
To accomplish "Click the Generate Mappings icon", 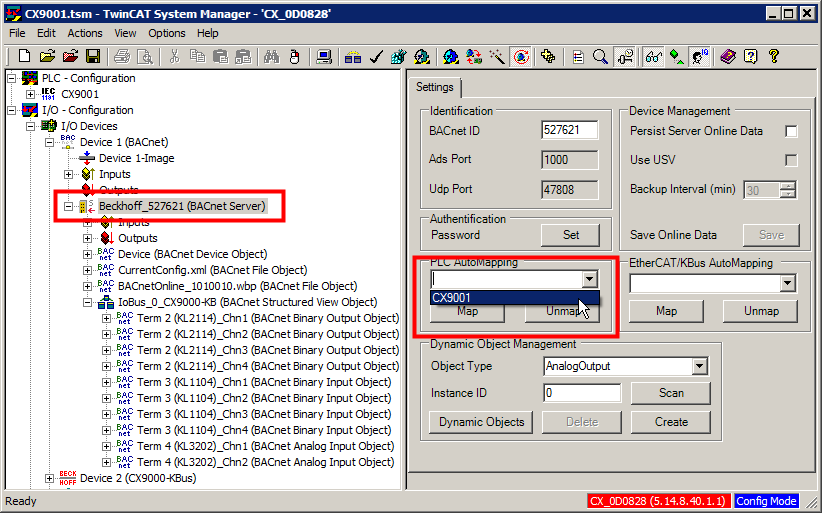I will [x=353, y=56].
